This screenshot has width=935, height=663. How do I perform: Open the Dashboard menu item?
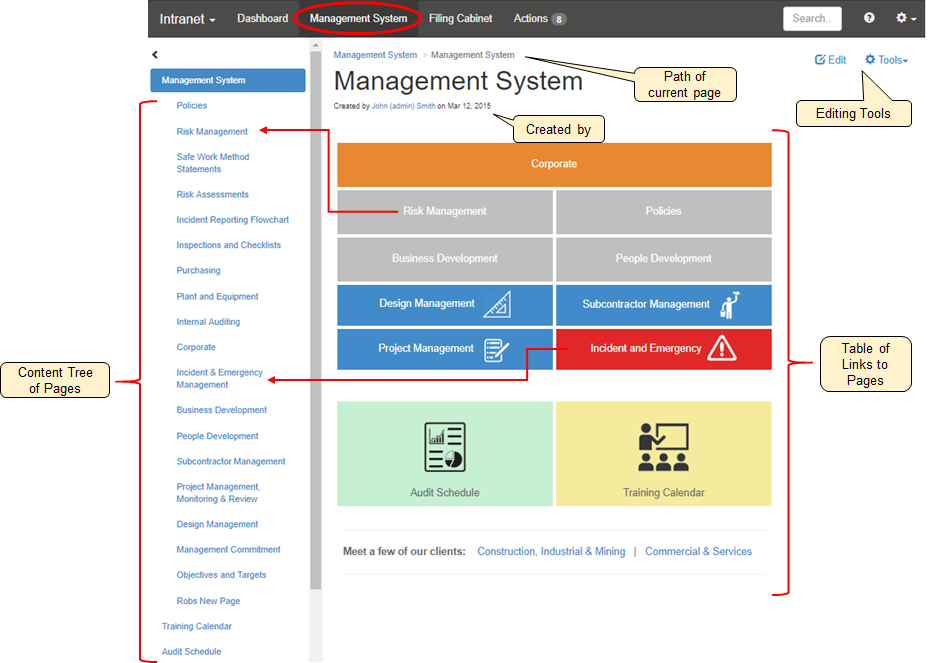[x=262, y=19]
